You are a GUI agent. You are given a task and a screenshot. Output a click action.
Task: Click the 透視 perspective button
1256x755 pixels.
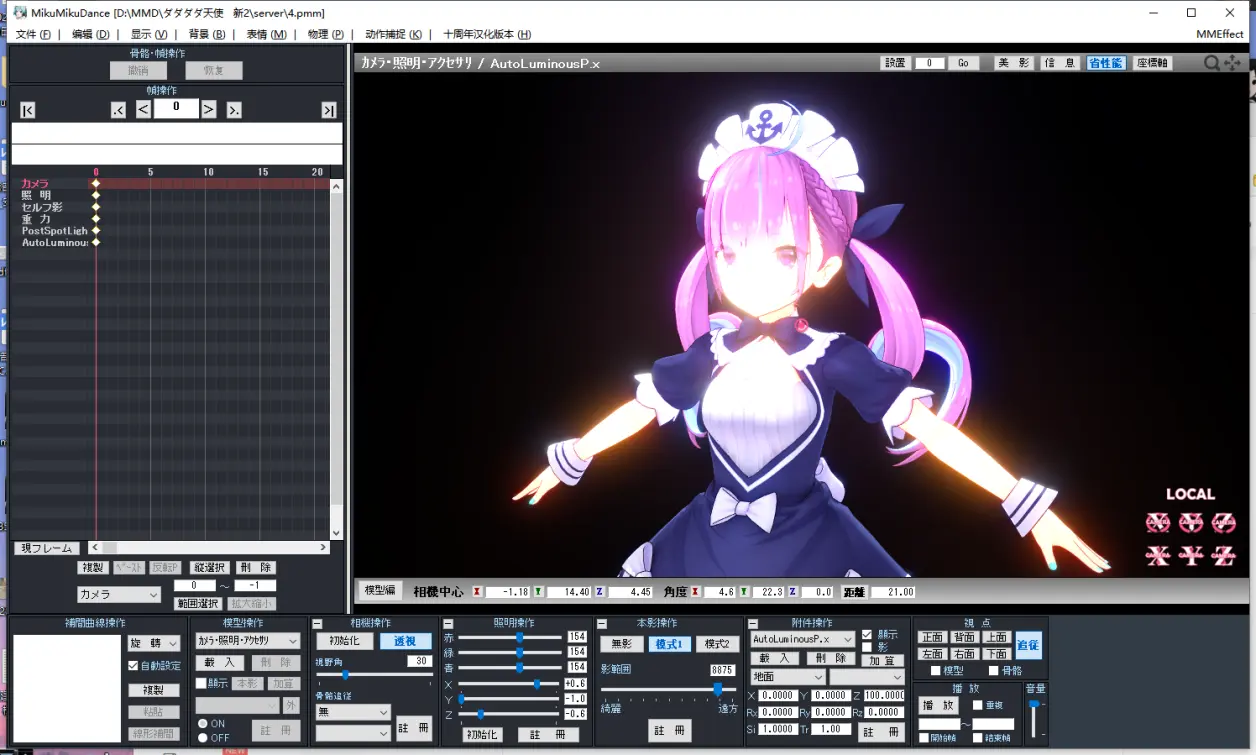405,641
